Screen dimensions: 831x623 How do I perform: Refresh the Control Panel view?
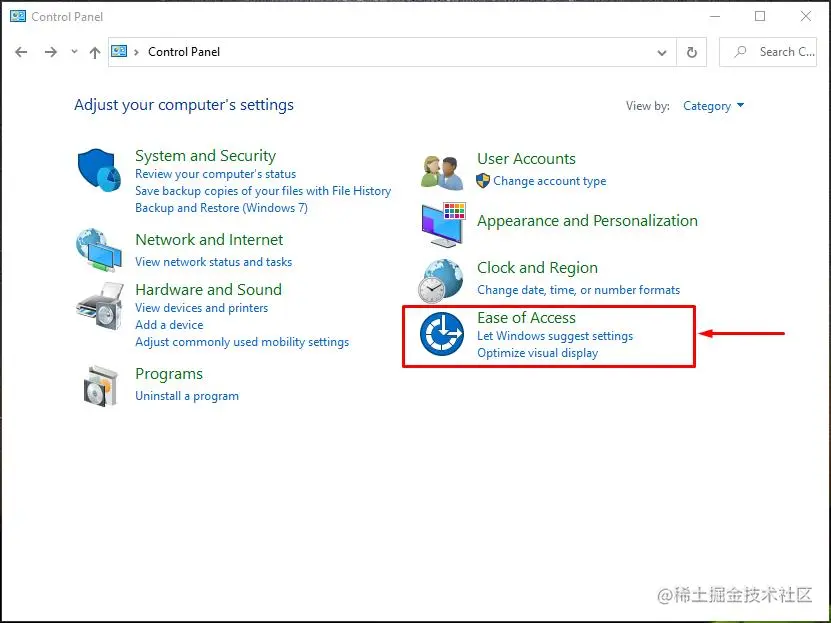[692, 52]
